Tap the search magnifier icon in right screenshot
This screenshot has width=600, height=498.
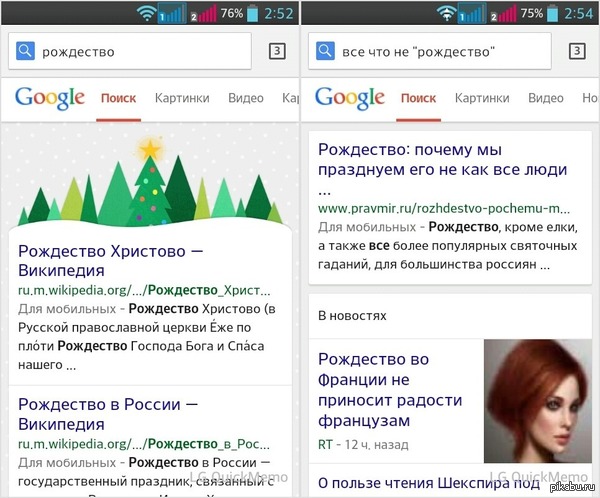[x=325, y=51]
